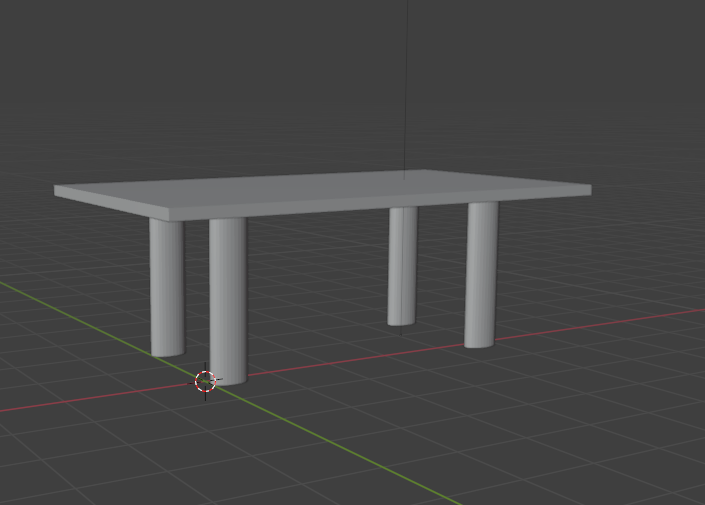The width and height of the screenshot is (705, 505).
Task: Select the table leg nearest the 3D cursor
Action: [228, 300]
